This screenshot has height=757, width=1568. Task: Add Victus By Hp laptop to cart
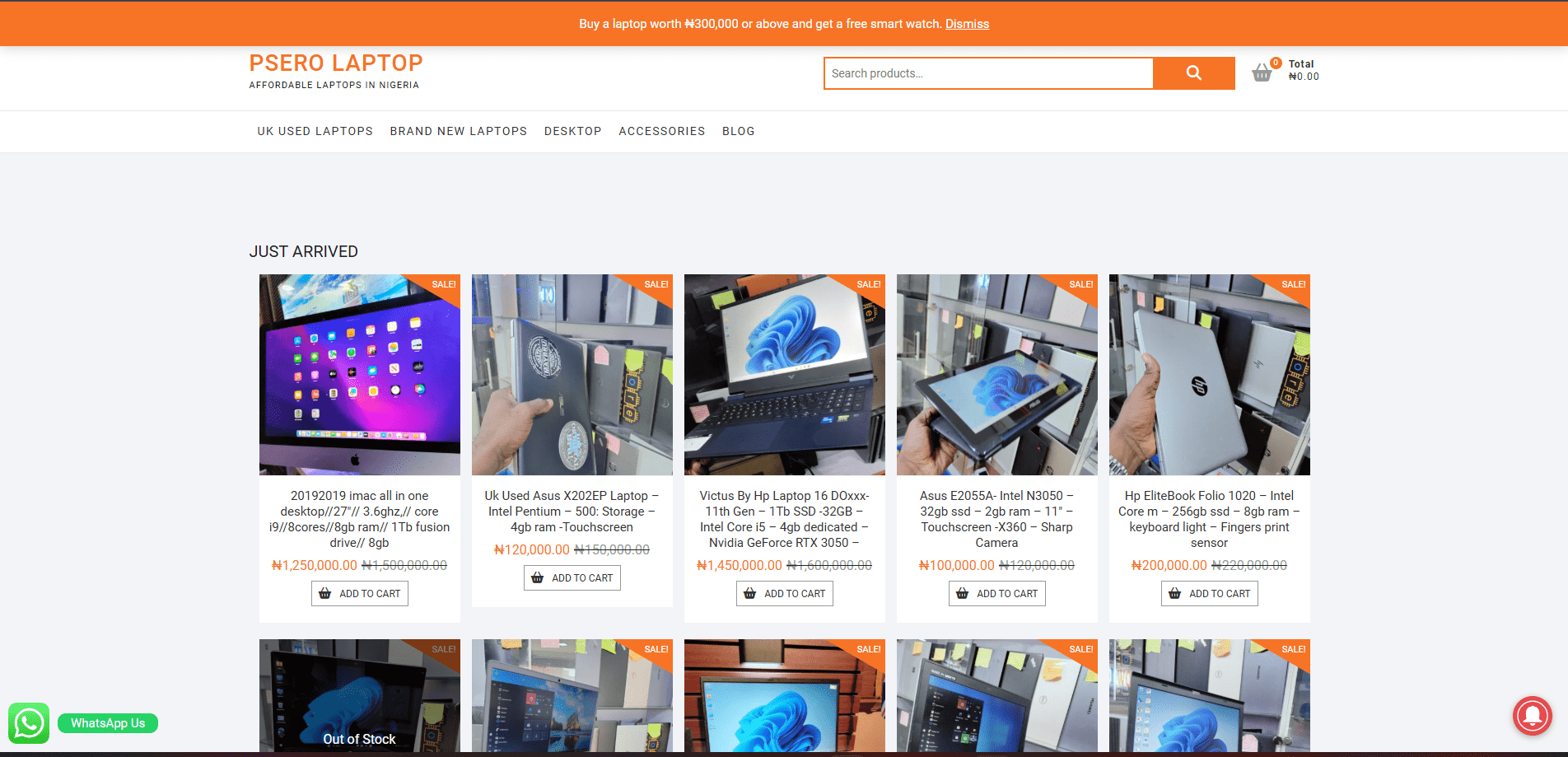785,594
